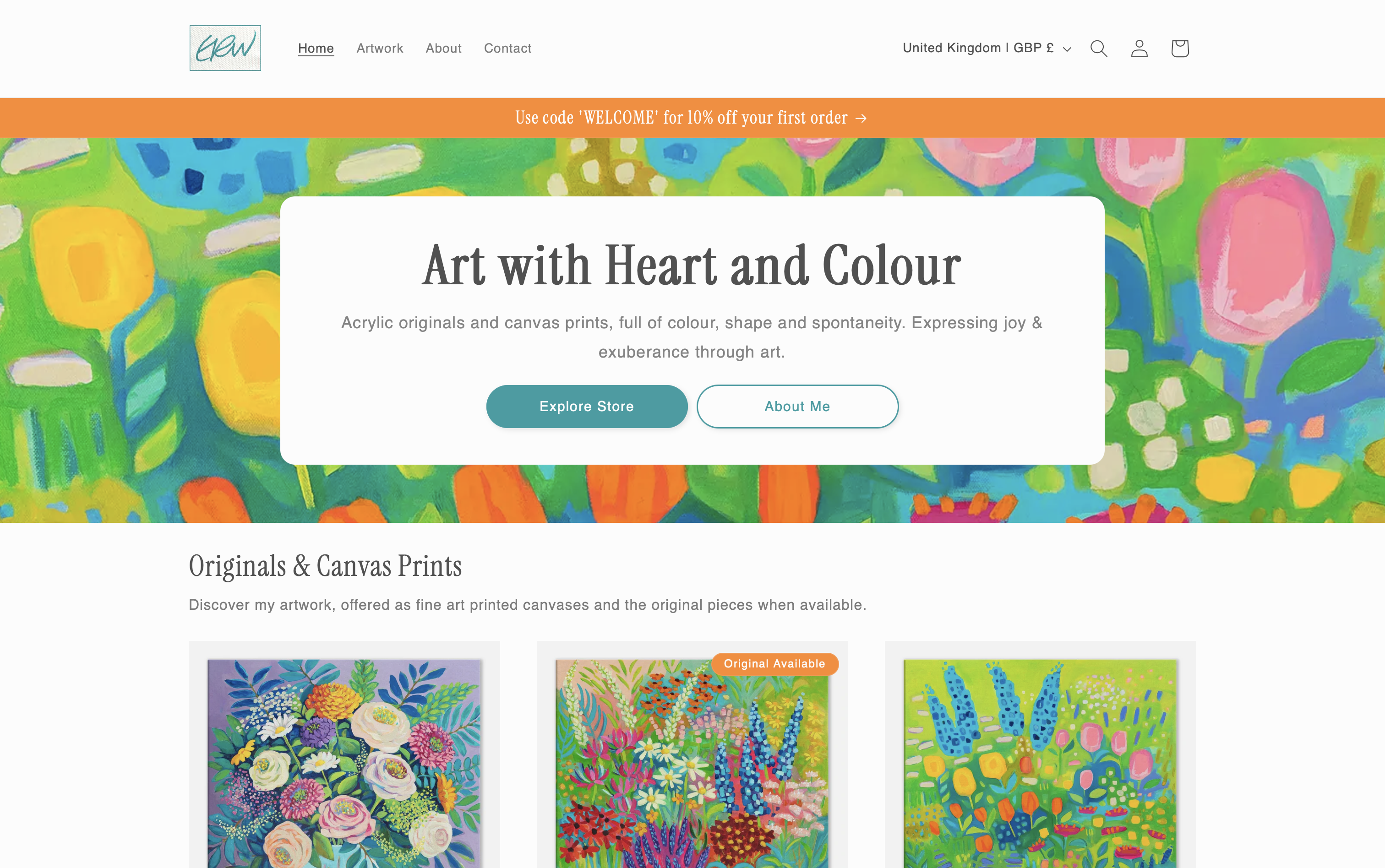Click the ERW signature logo
This screenshot has width=1385, height=868.
point(225,48)
